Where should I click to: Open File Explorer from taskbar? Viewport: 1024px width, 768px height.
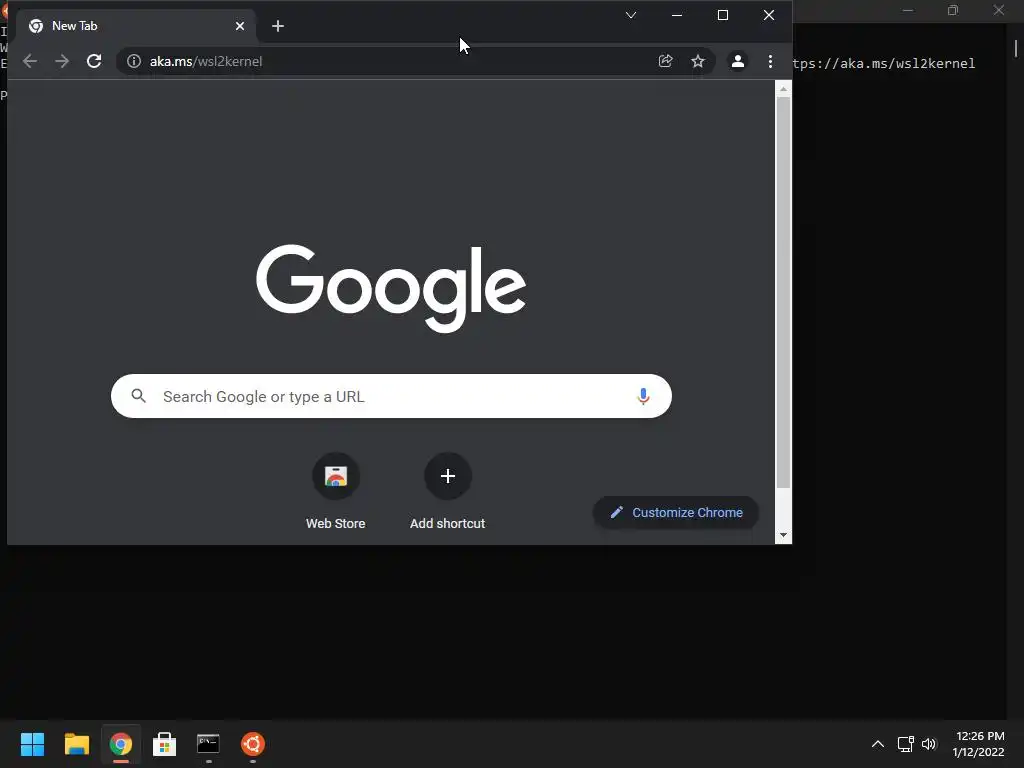click(76, 744)
